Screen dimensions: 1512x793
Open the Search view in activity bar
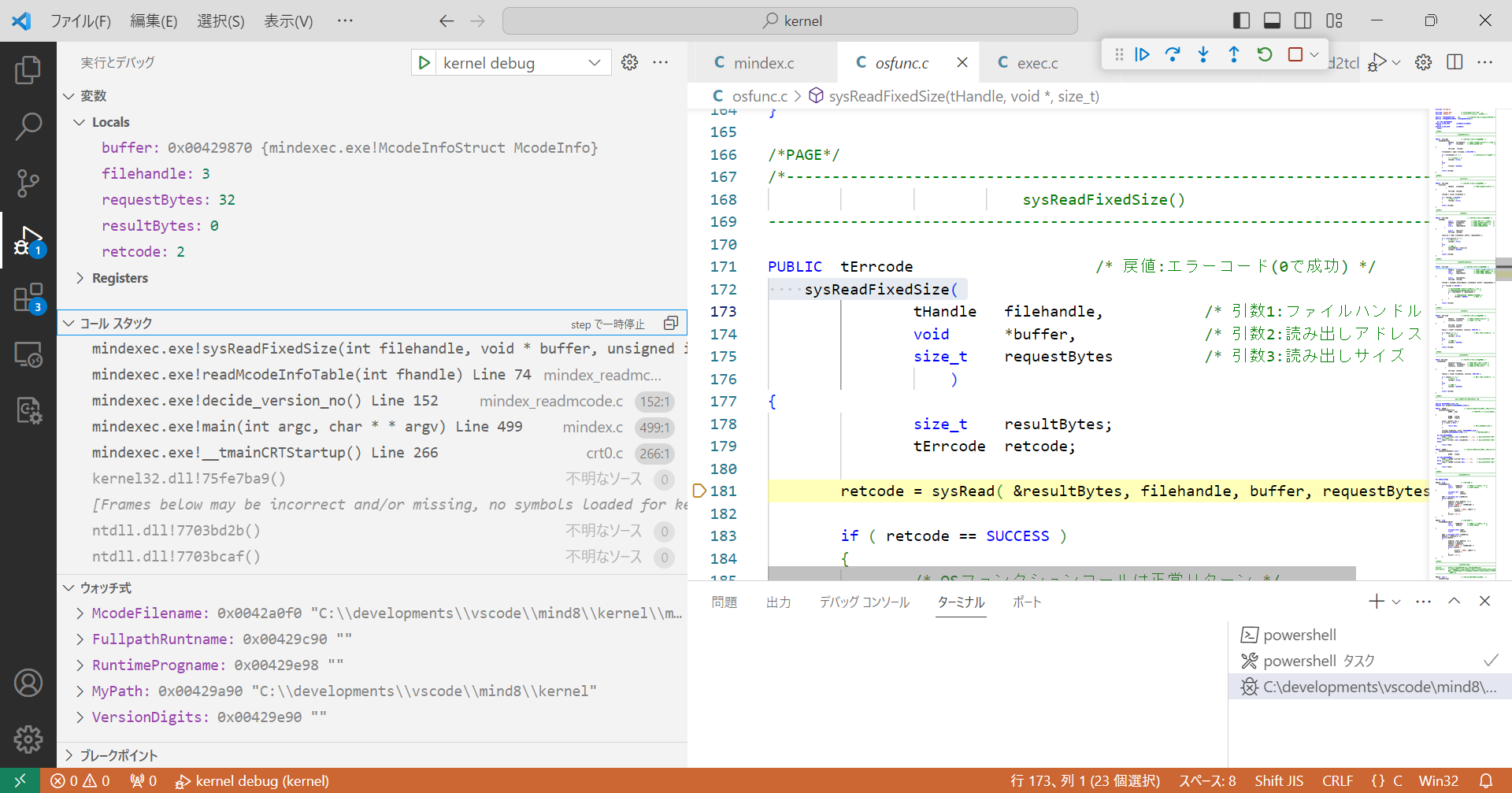(28, 126)
